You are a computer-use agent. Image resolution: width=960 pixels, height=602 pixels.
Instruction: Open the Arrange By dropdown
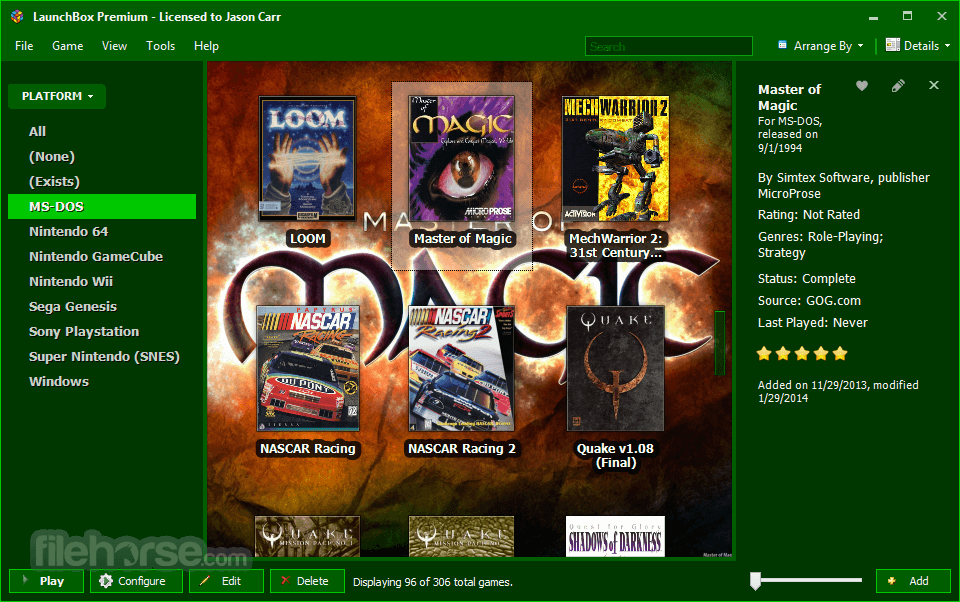pyautogui.click(x=820, y=46)
